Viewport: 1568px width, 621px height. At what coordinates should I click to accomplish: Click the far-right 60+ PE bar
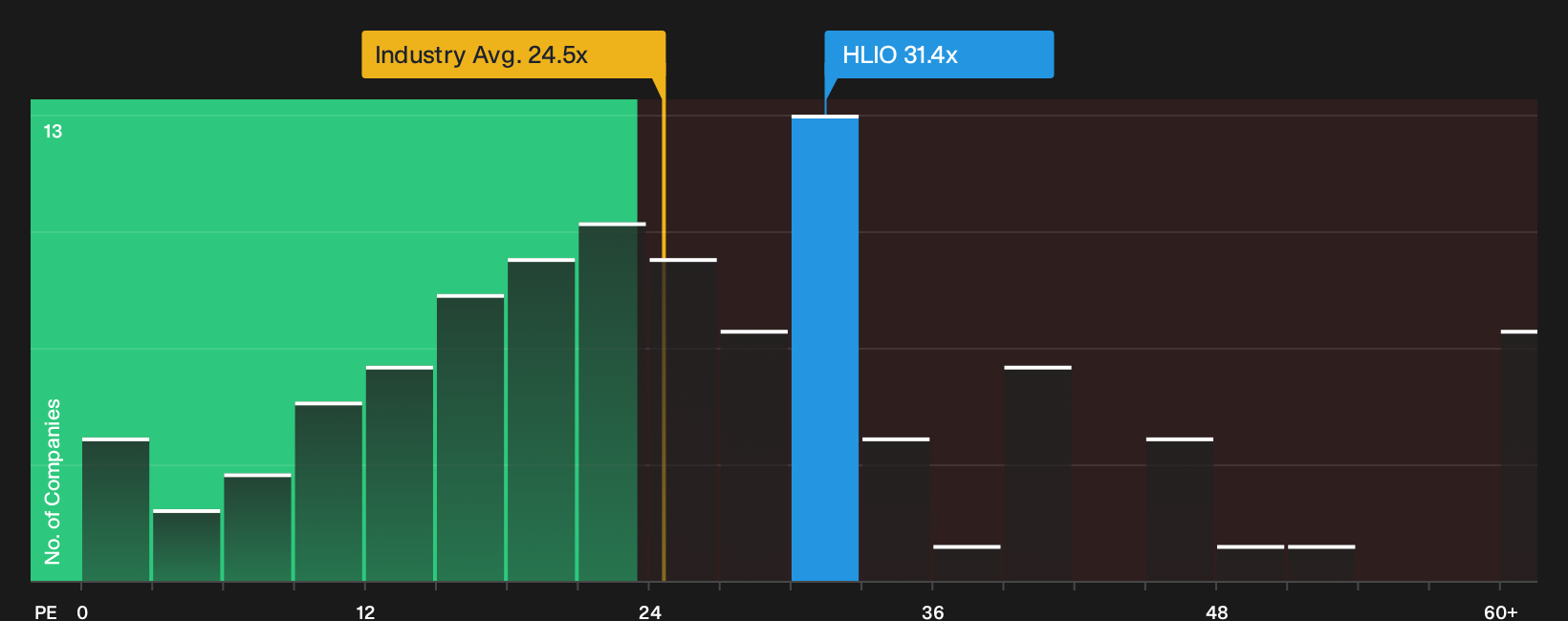click(x=1519, y=455)
